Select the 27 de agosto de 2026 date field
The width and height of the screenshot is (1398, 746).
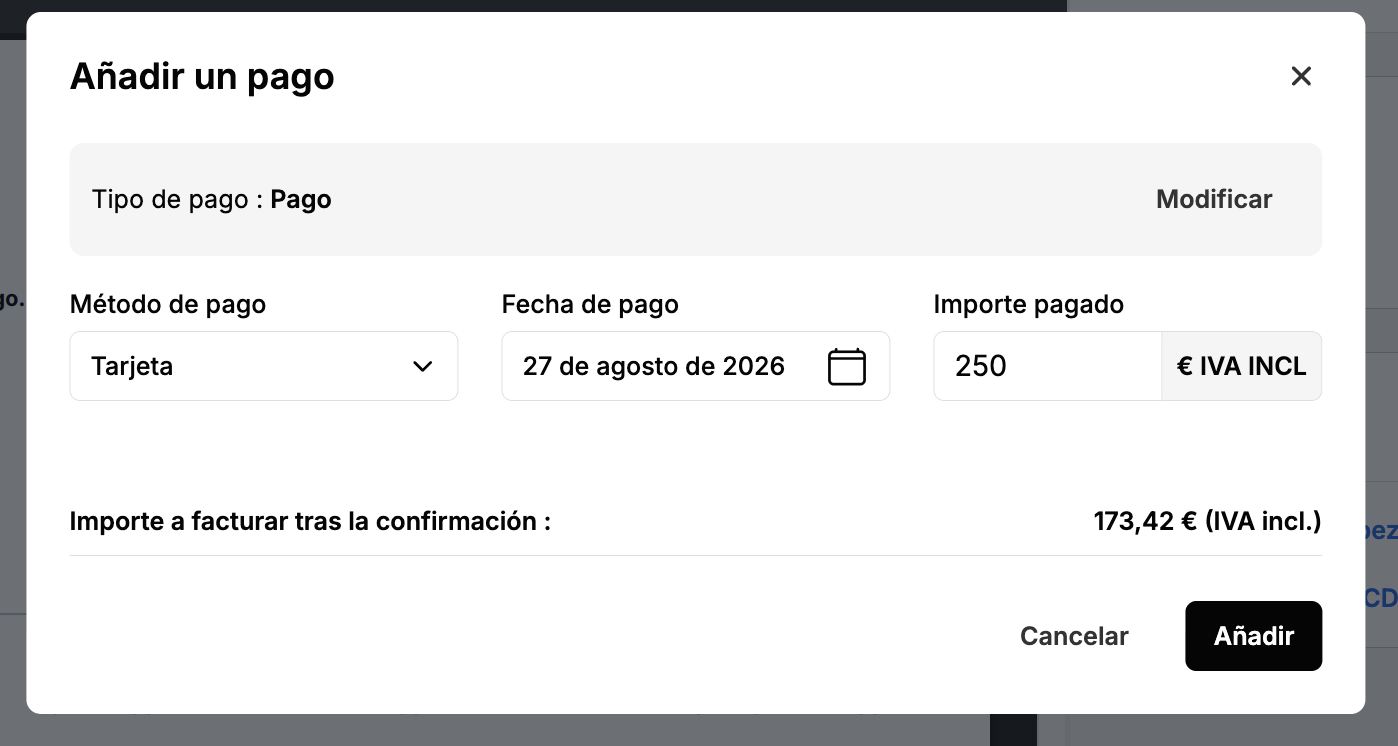click(696, 366)
